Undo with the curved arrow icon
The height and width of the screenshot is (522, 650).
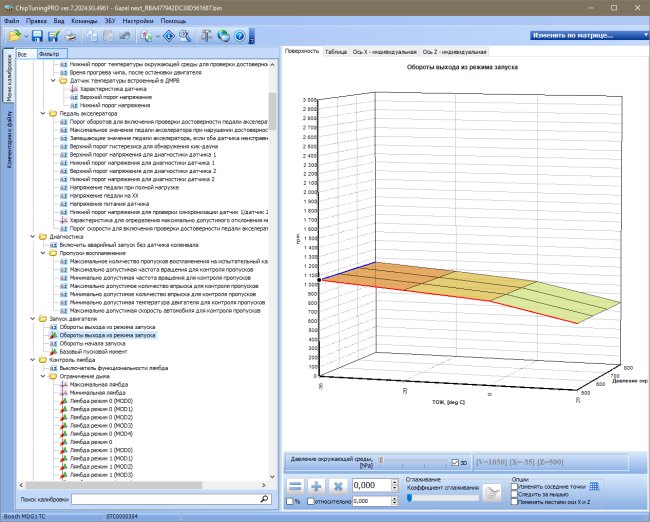(x=124, y=36)
